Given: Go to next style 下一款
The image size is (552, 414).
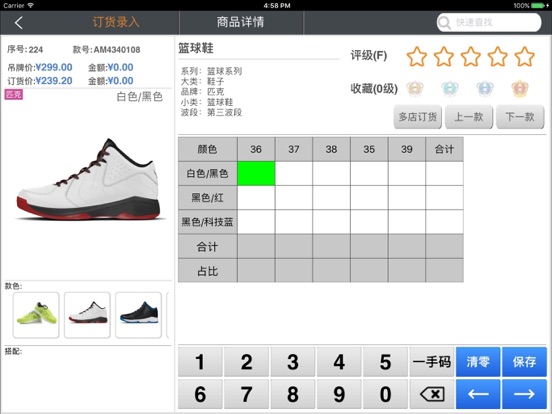Looking at the screenshot, I should [x=520, y=117].
